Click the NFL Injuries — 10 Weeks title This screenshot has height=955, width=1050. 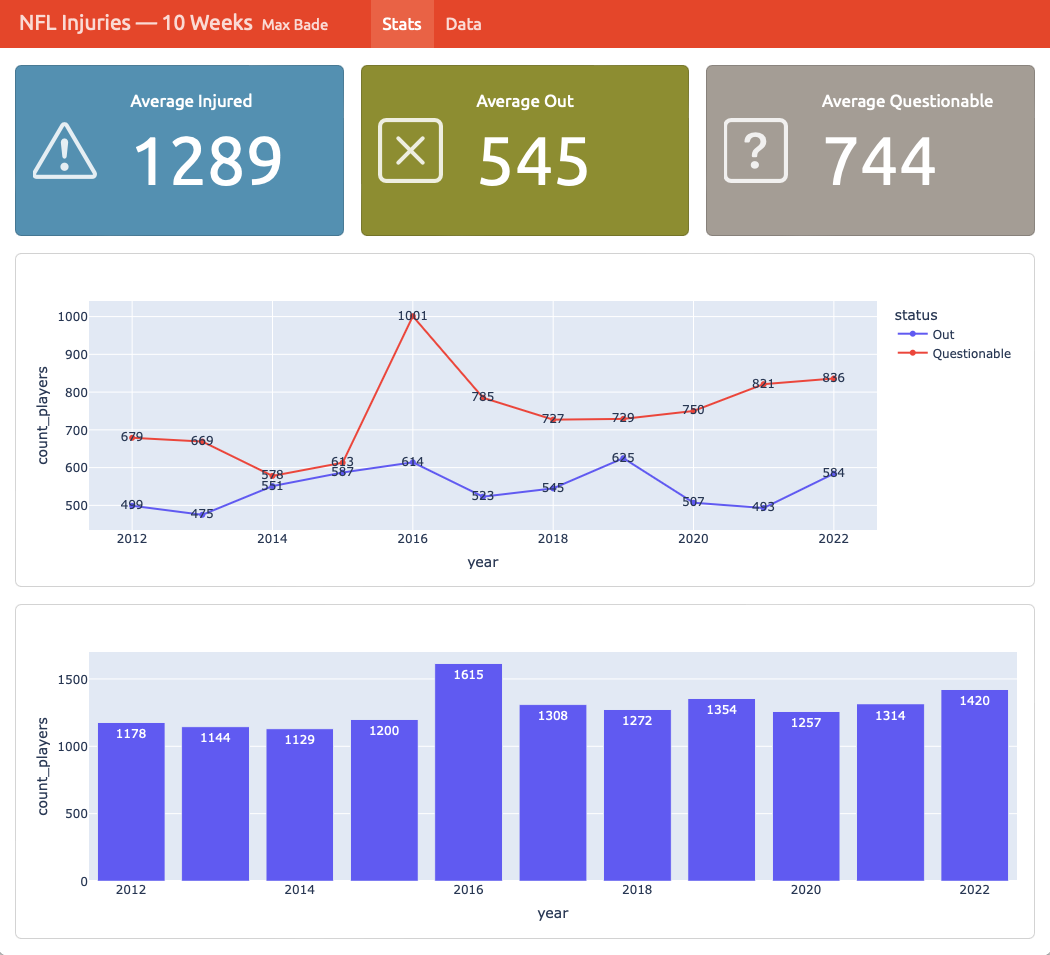(136, 23)
